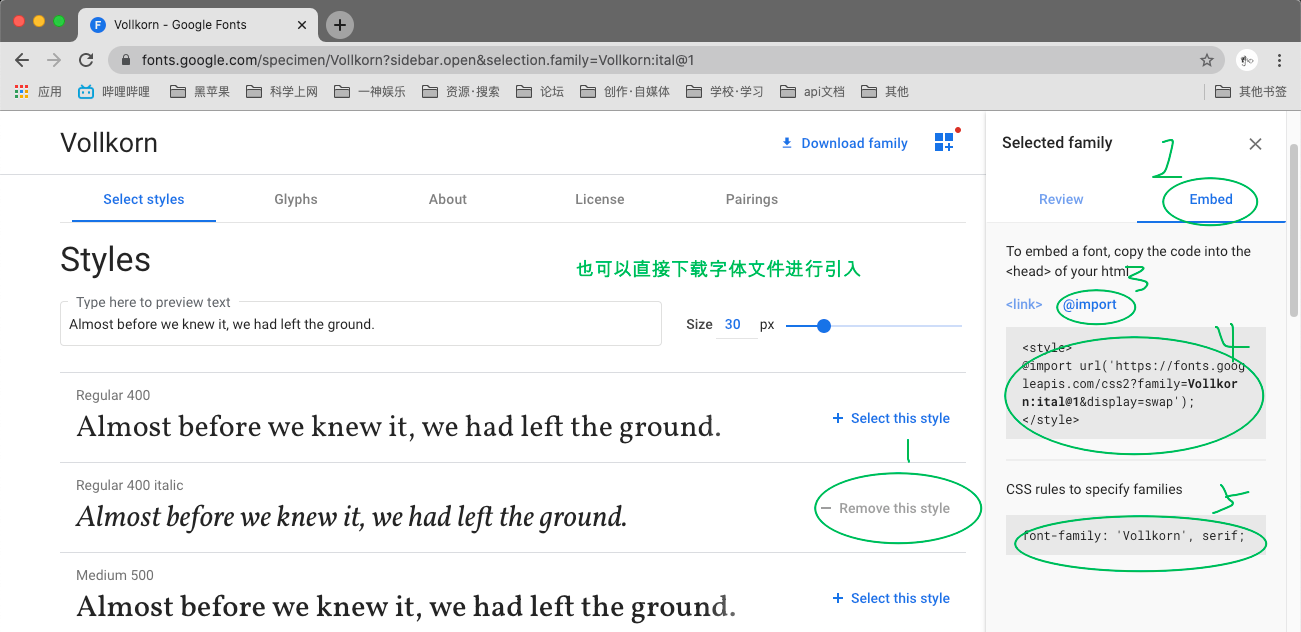Open the Review tab in sidebar

(1061, 199)
